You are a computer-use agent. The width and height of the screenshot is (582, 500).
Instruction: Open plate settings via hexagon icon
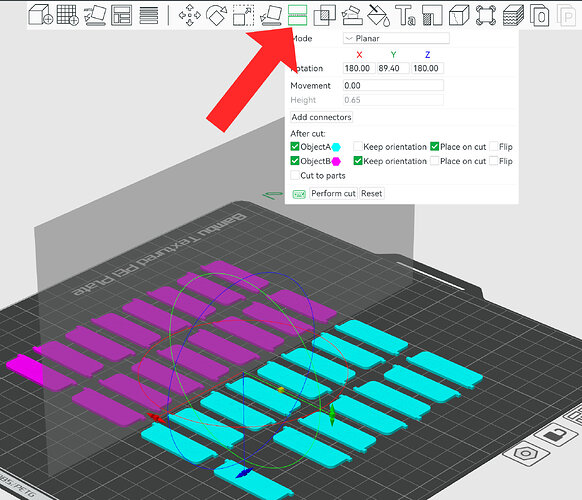tap(526, 454)
